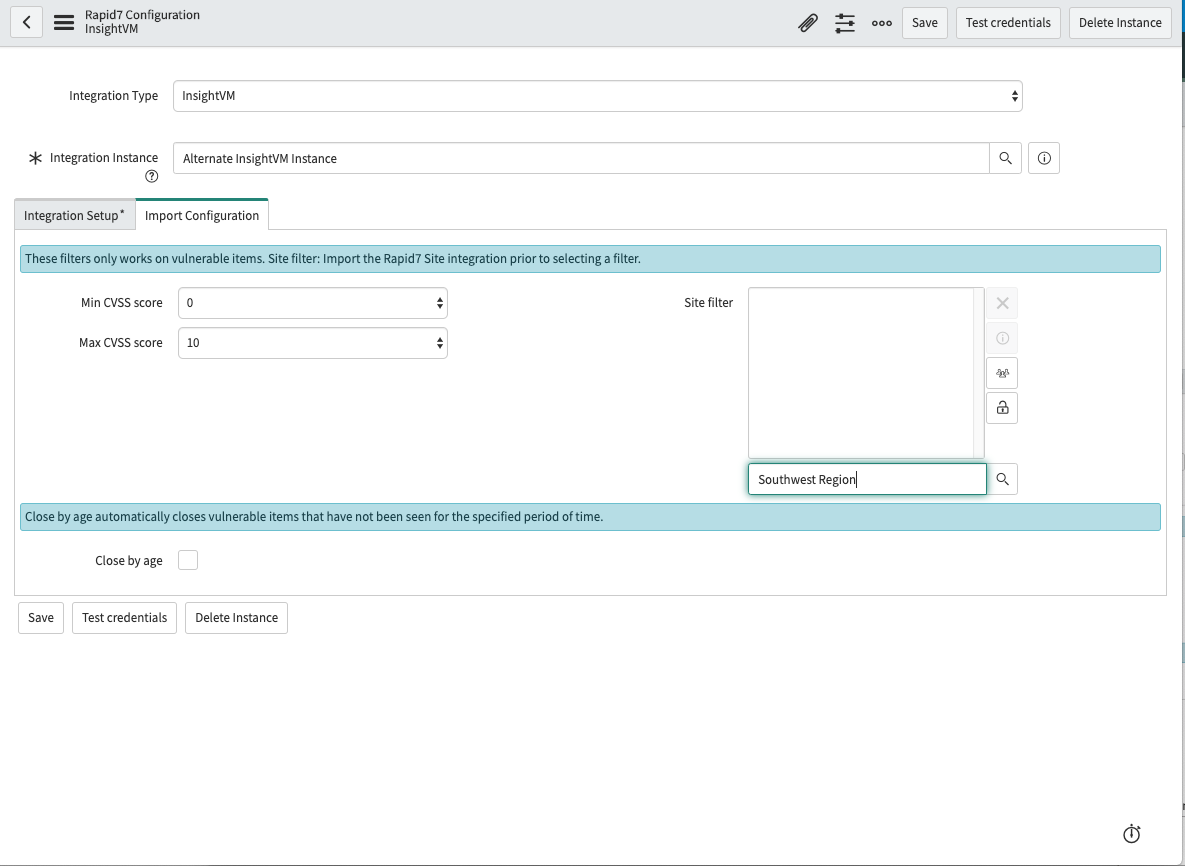Click the bottom Delete Instance button
The height and width of the screenshot is (866, 1185).
pyautogui.click(x=237, y=617)
